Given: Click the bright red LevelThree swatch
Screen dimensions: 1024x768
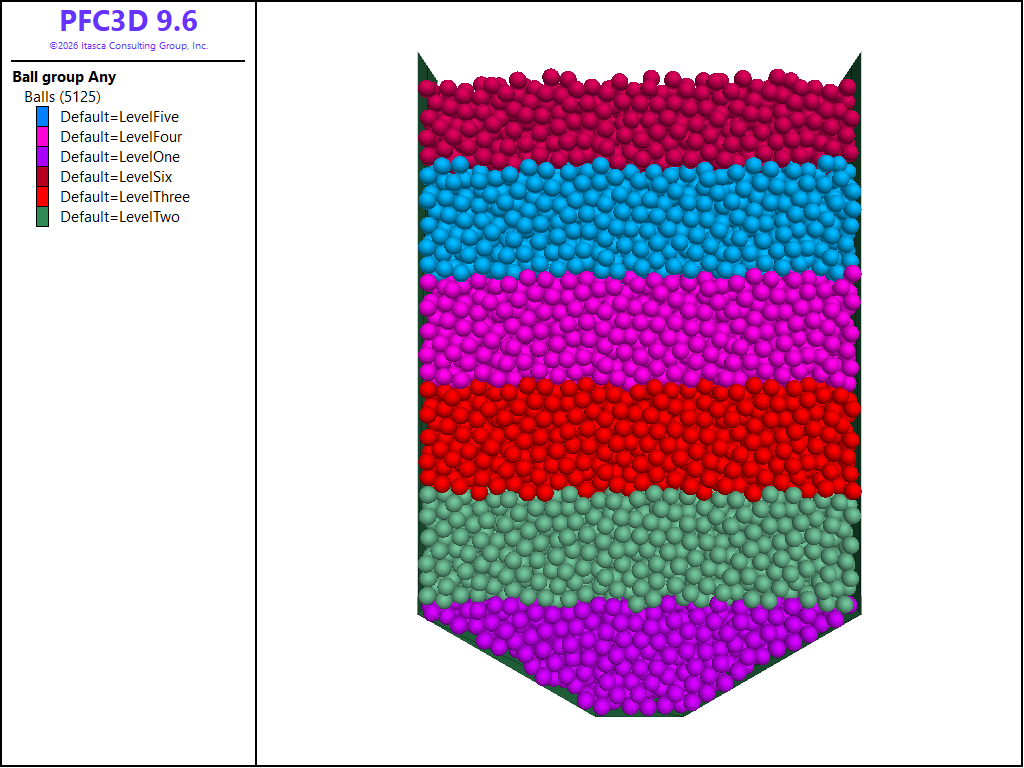Looking at the screenshot, I should [42, 197].
